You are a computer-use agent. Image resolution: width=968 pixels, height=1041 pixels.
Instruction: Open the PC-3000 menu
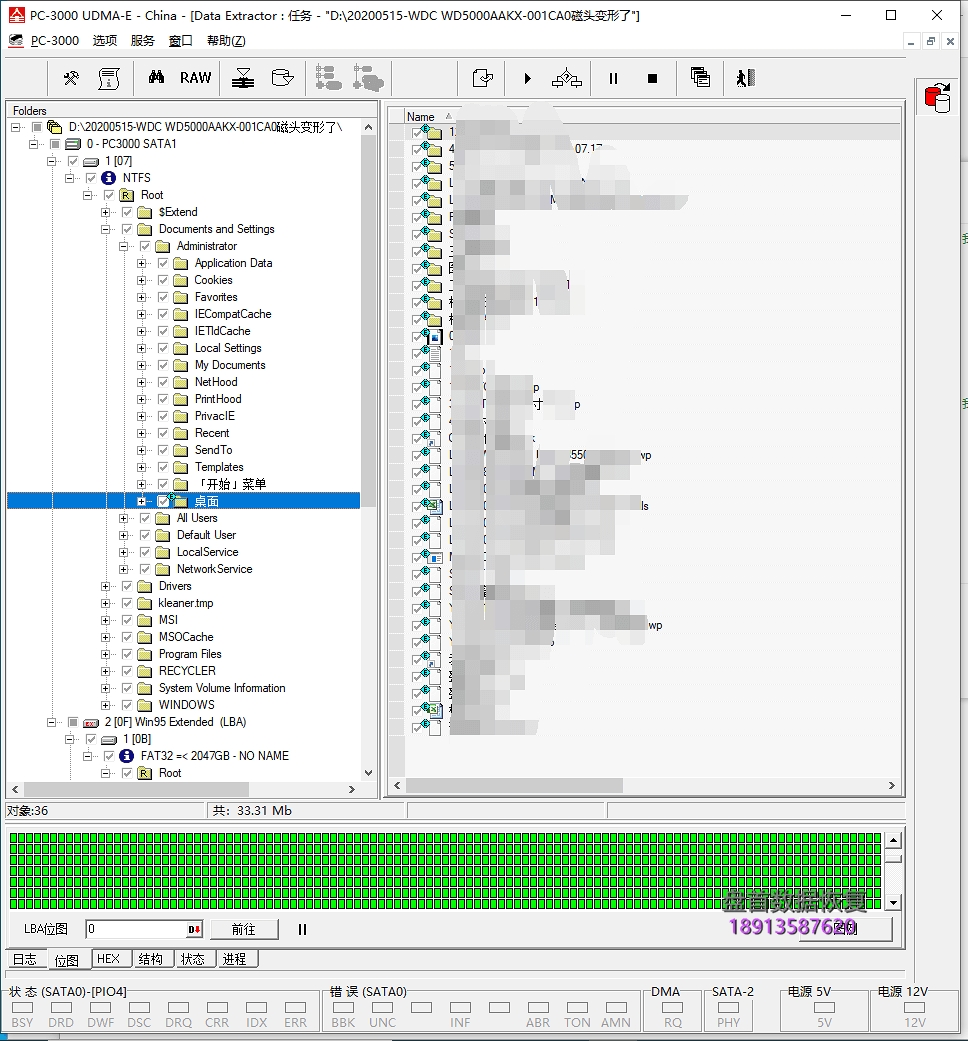(54, 40)
